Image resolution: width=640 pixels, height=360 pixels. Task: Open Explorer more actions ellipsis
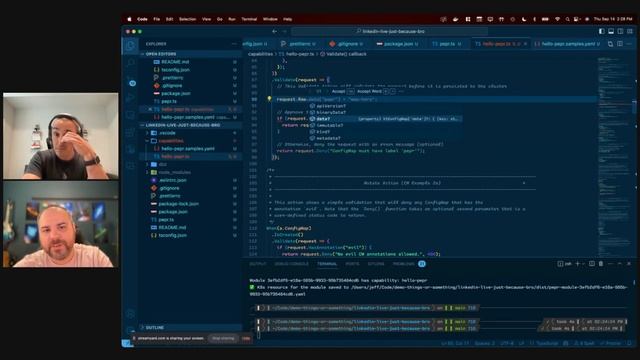point(234,44)
